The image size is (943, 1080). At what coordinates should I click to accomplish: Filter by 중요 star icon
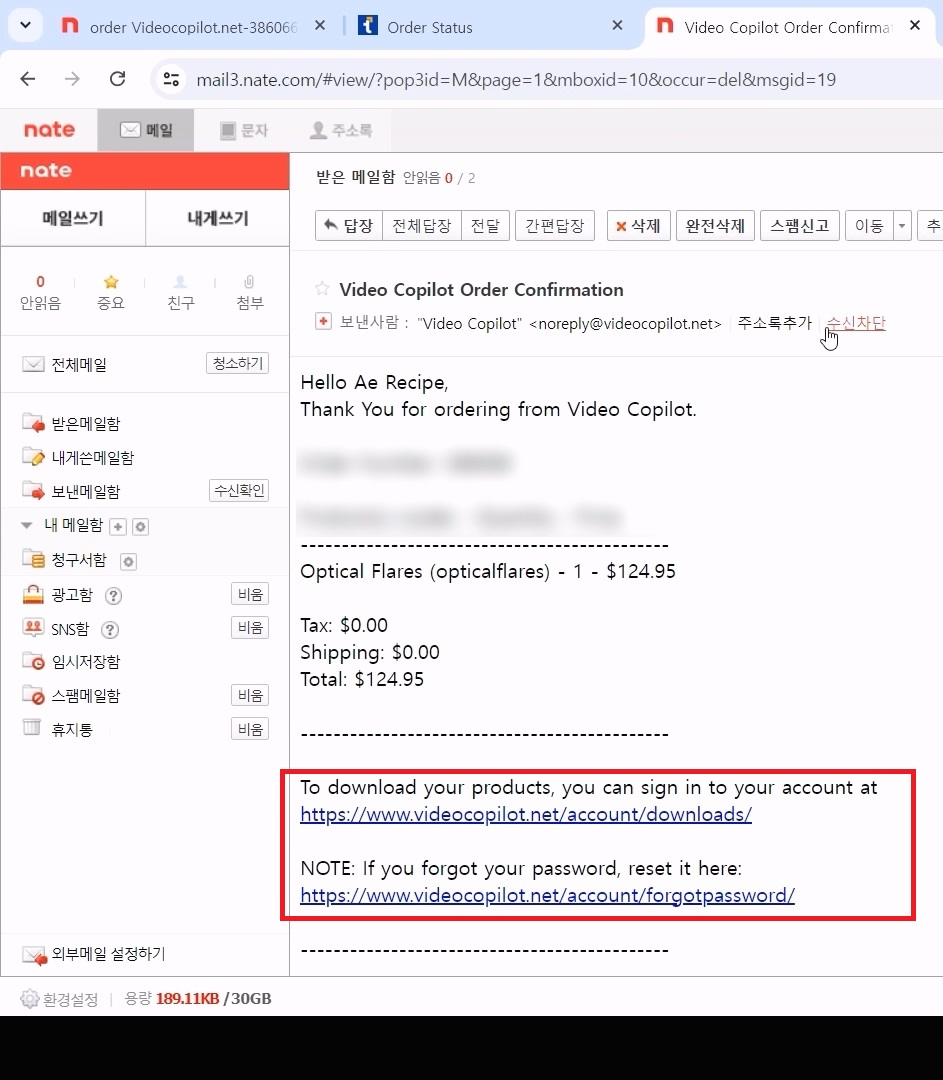coord(110,293)
